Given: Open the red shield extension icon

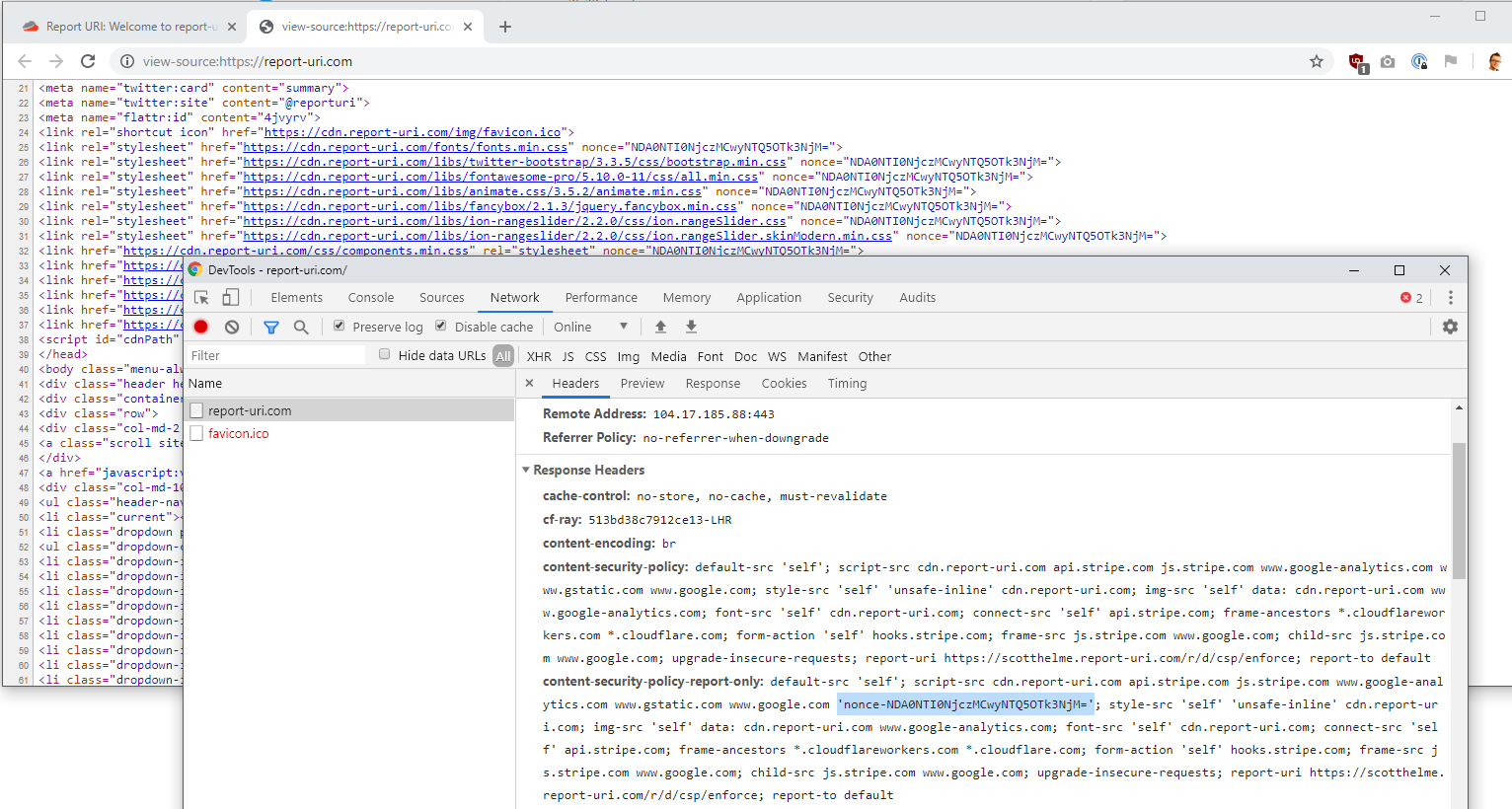Looking at the screenshot, I should pos(1358,62).
